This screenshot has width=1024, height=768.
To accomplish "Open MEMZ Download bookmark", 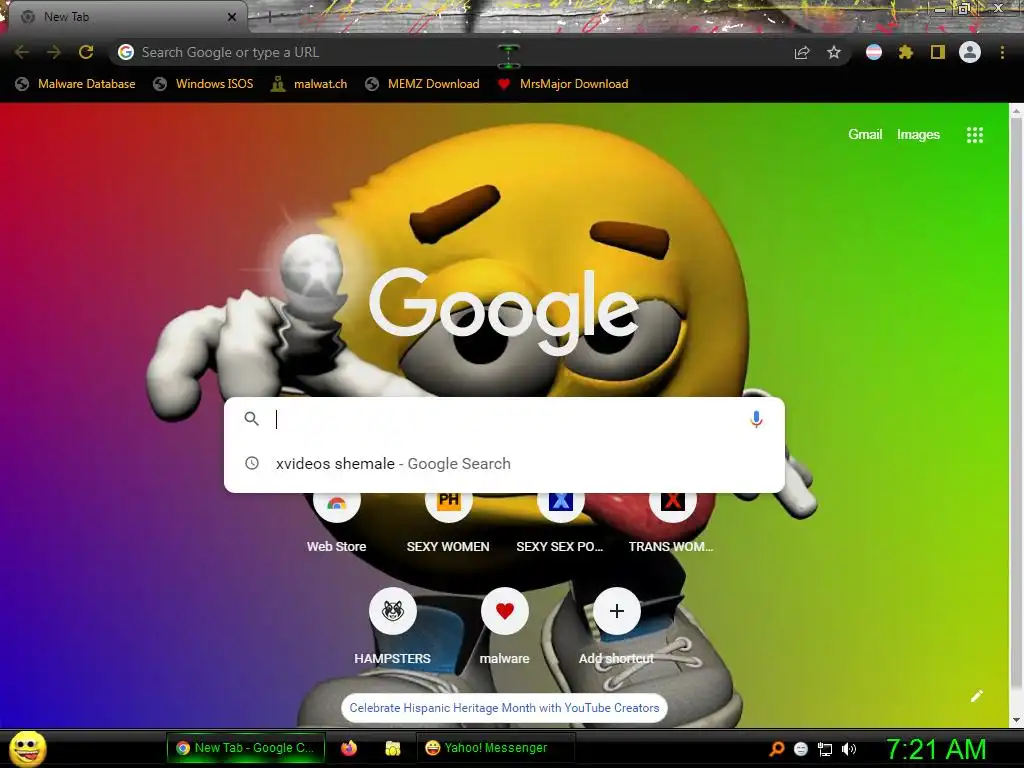I will 423,84.
